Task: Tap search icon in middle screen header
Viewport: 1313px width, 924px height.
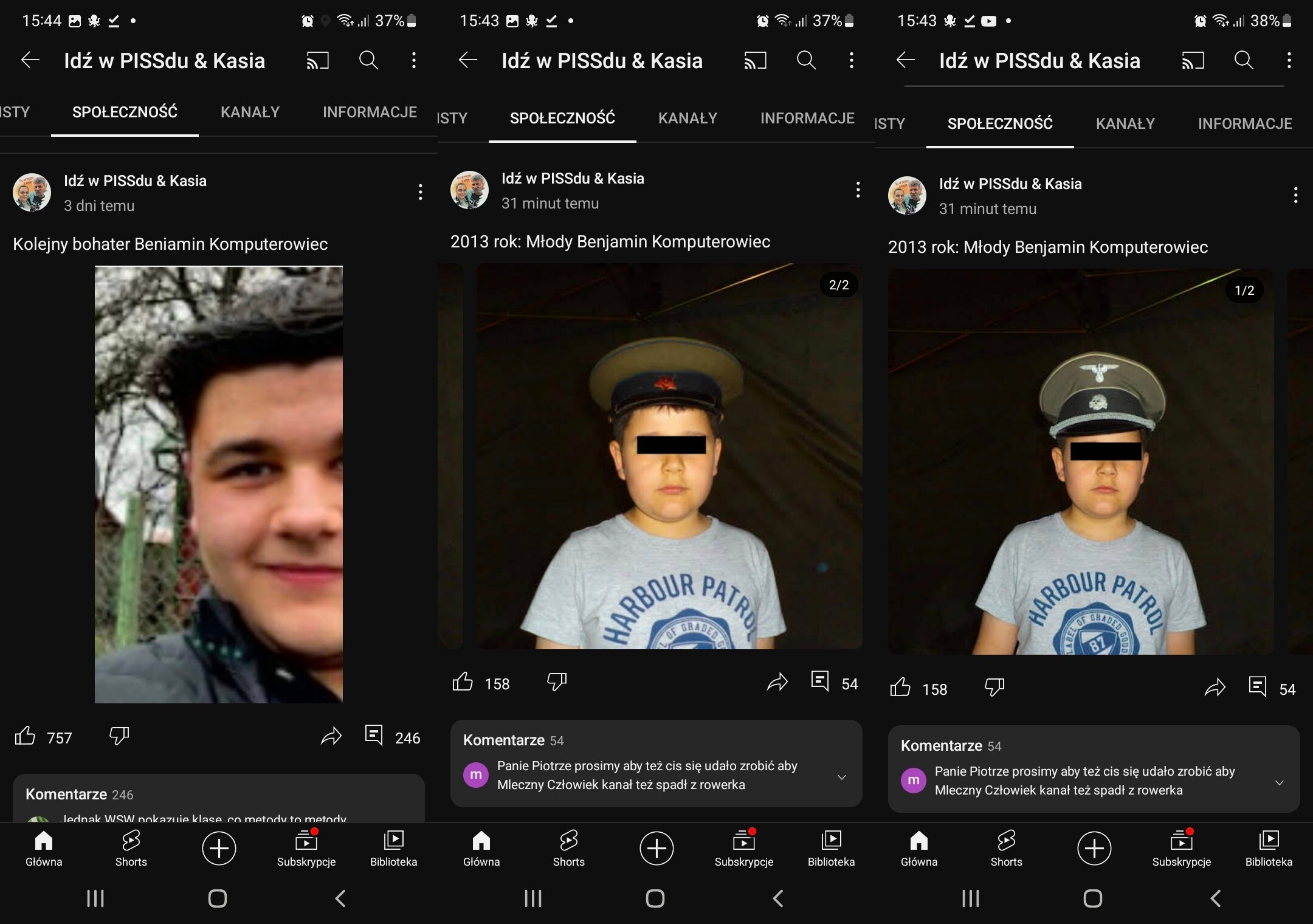Action: (x=806, y=61)
